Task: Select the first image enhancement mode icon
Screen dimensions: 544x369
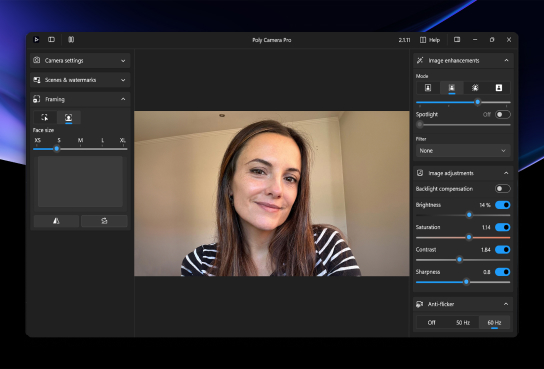Action: (x=428, y=88)
